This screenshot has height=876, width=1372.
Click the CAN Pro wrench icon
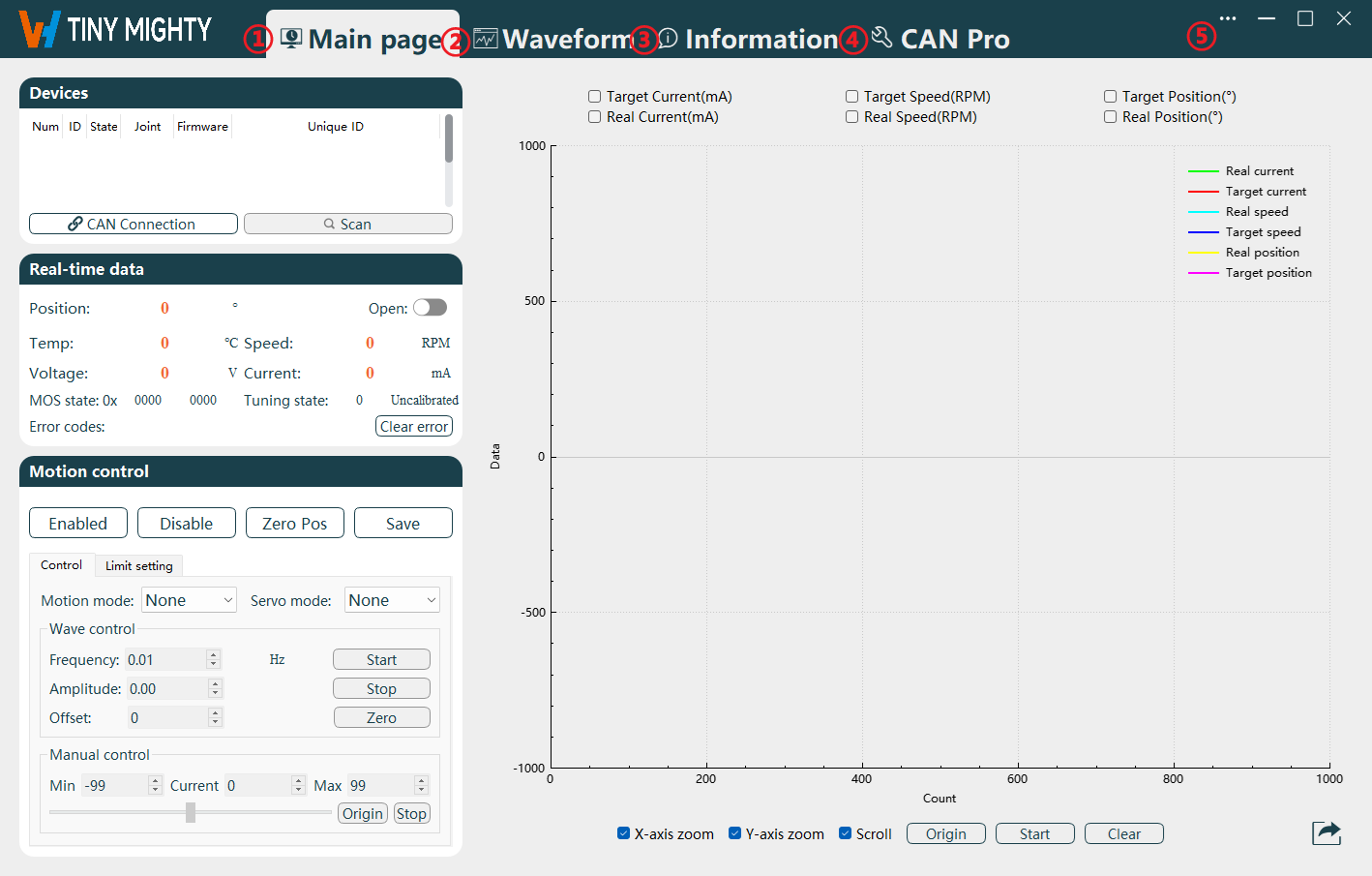click(881, 37)
